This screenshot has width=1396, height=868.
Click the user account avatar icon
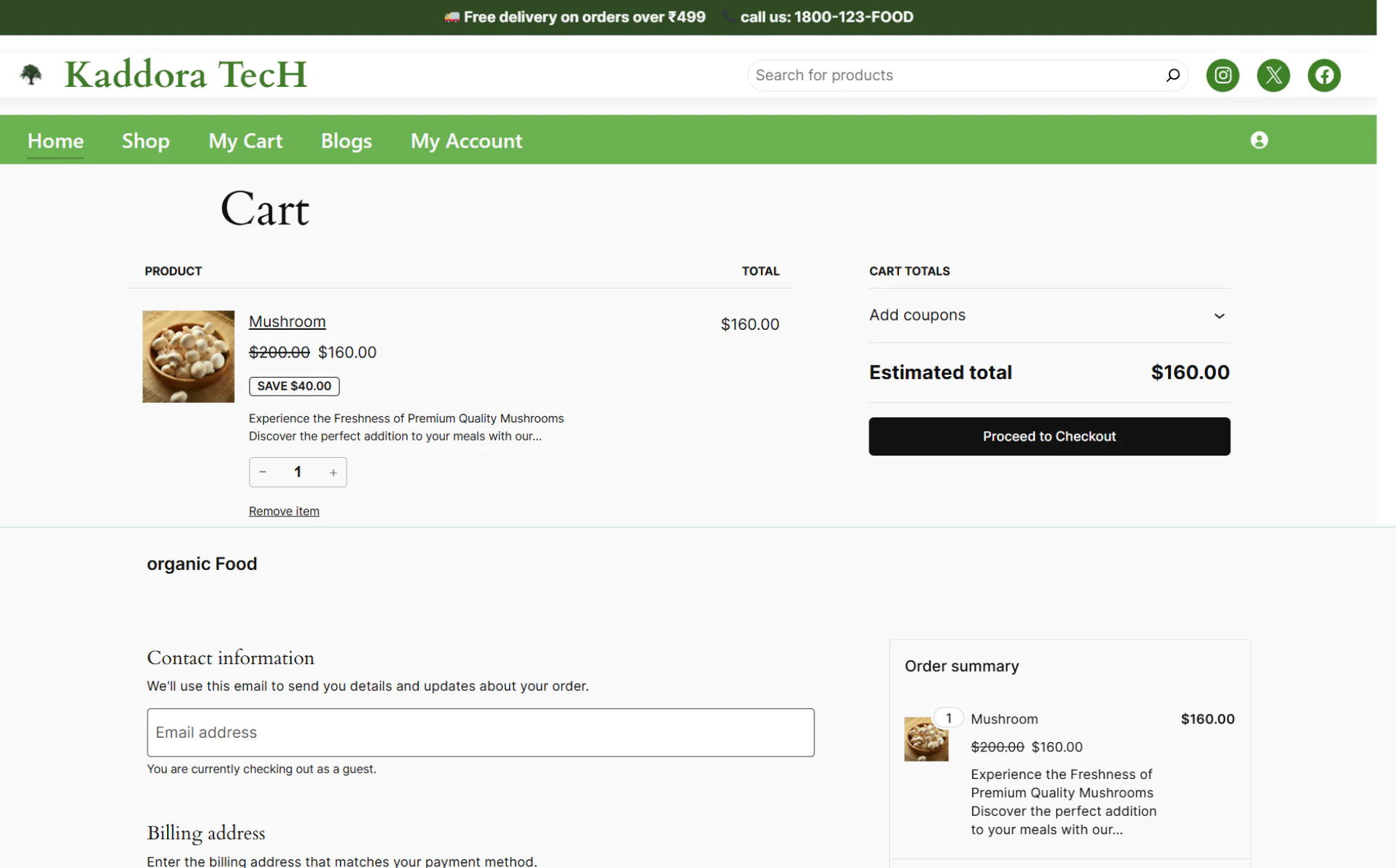click(1259, 140)
